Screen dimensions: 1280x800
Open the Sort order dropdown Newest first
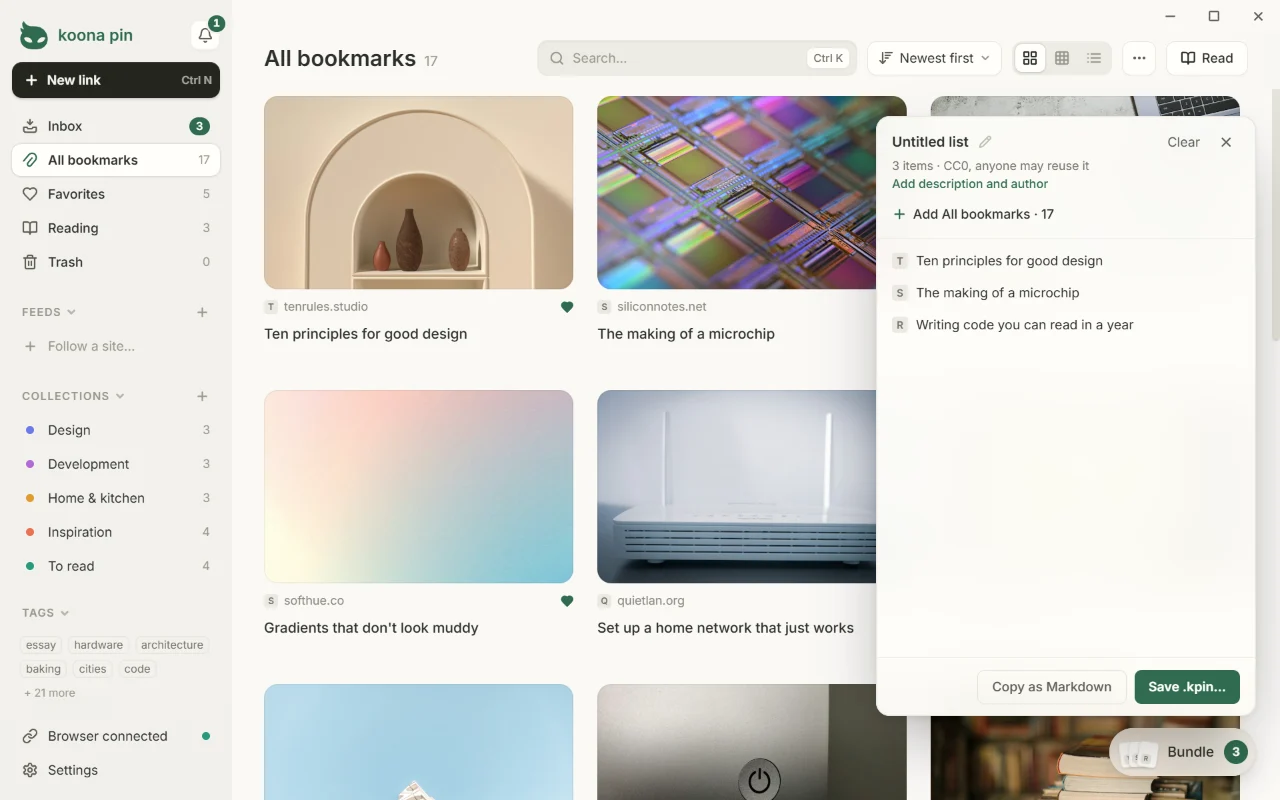point(935,58)
